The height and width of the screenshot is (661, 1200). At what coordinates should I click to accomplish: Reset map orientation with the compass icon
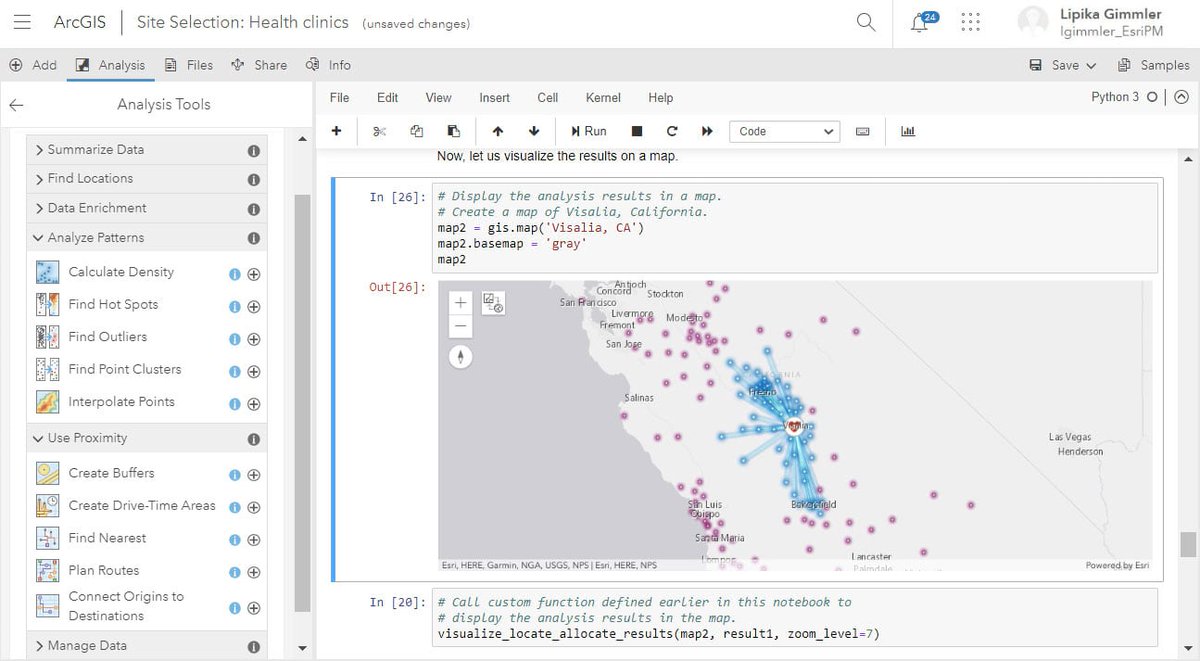click(460, 356)
